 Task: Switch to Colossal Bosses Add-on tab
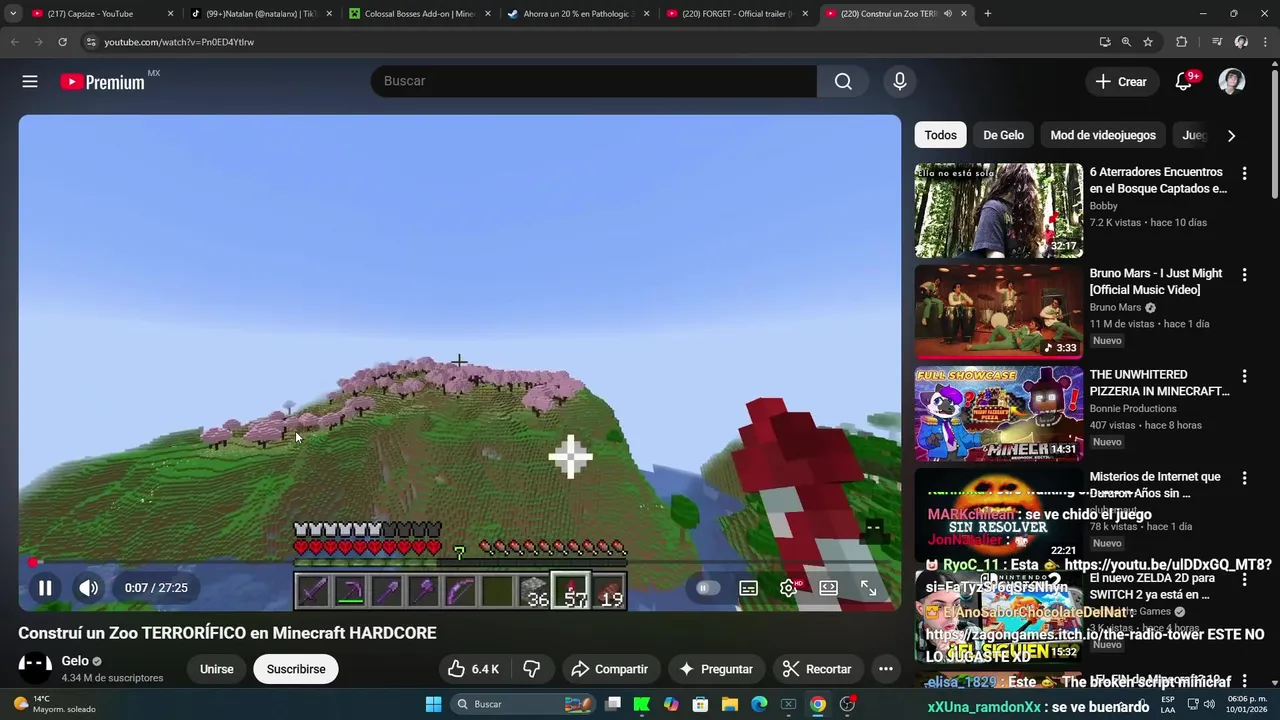coord(420,14)
